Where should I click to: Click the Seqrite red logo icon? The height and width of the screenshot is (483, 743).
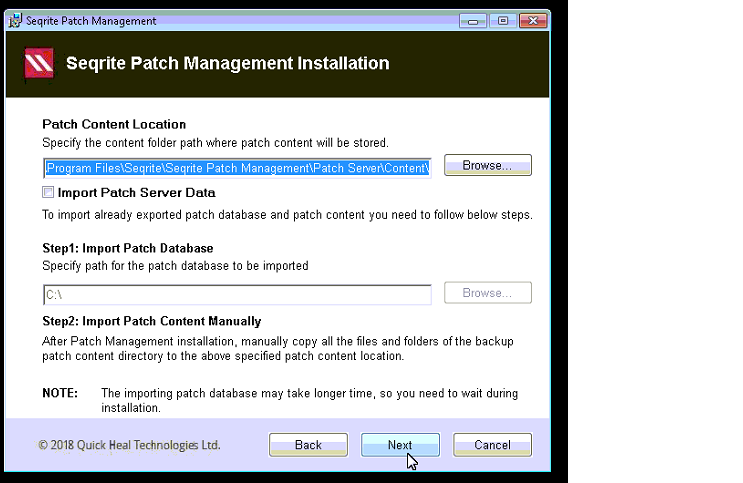click(x=39, y=64)
